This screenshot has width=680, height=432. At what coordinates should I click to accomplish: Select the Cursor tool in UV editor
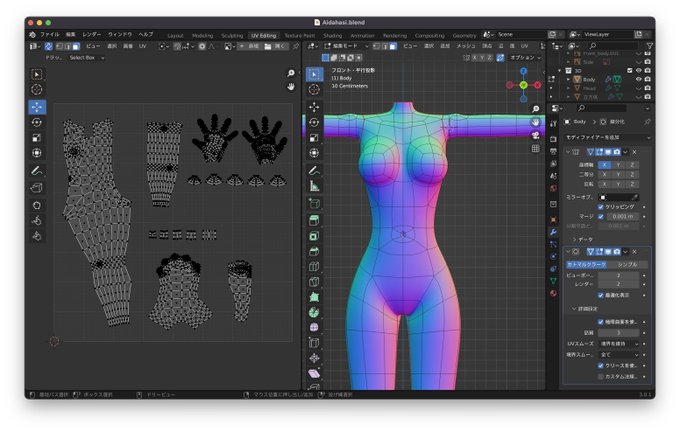point(37,89)
